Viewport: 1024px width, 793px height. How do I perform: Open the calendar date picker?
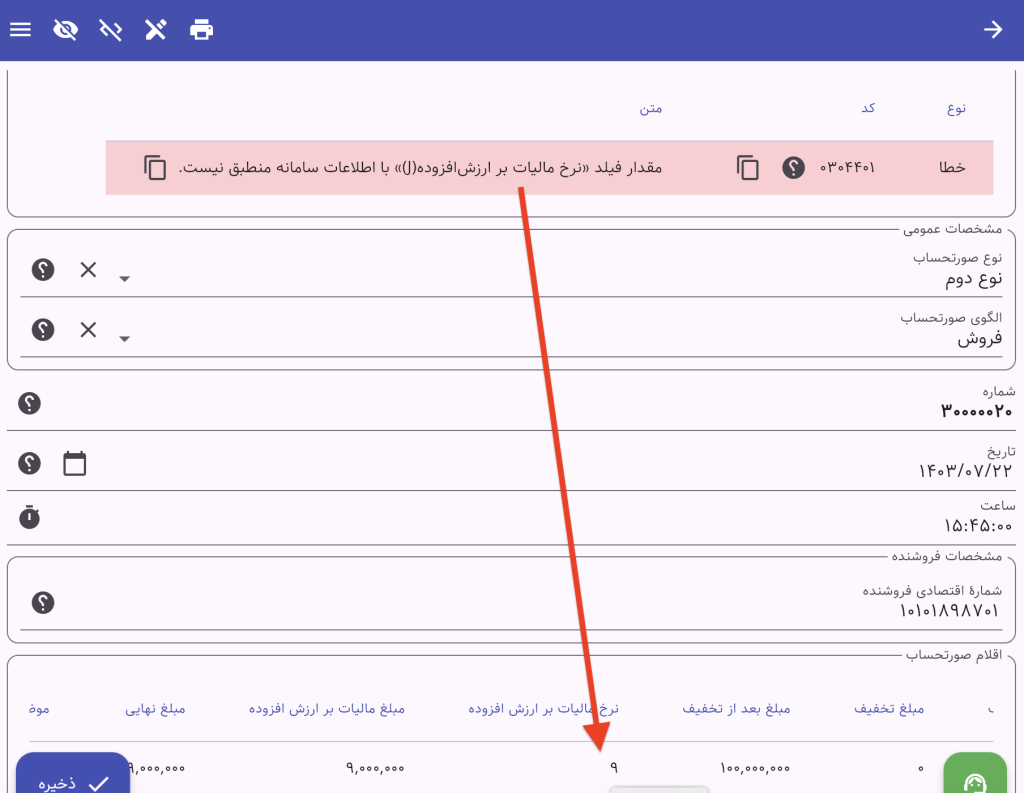click(x=74, y=464)
